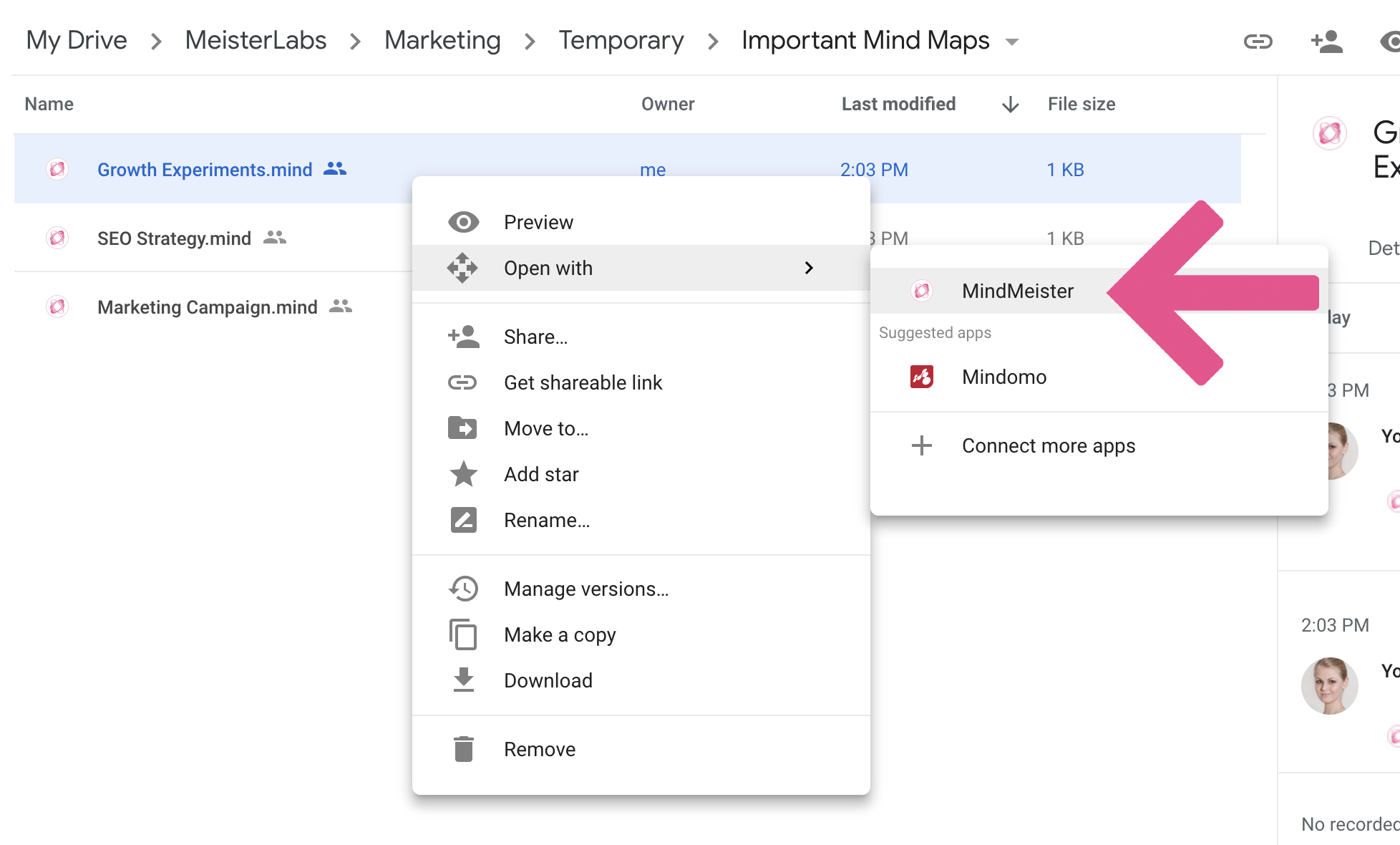Image resolution: width=1400 pixels, height=845 pixels.
Task: Select Connect more apps
Action: coord(1099,445)
